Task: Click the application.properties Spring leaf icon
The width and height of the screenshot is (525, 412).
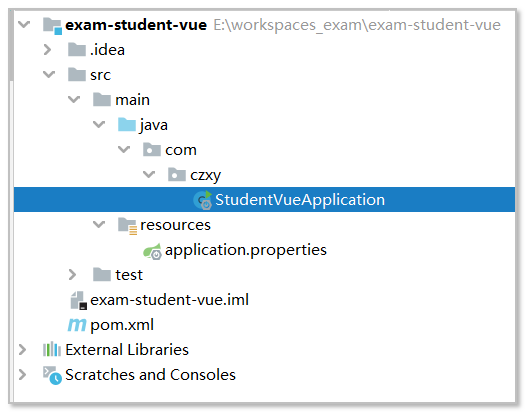Action: pos(152,251)
